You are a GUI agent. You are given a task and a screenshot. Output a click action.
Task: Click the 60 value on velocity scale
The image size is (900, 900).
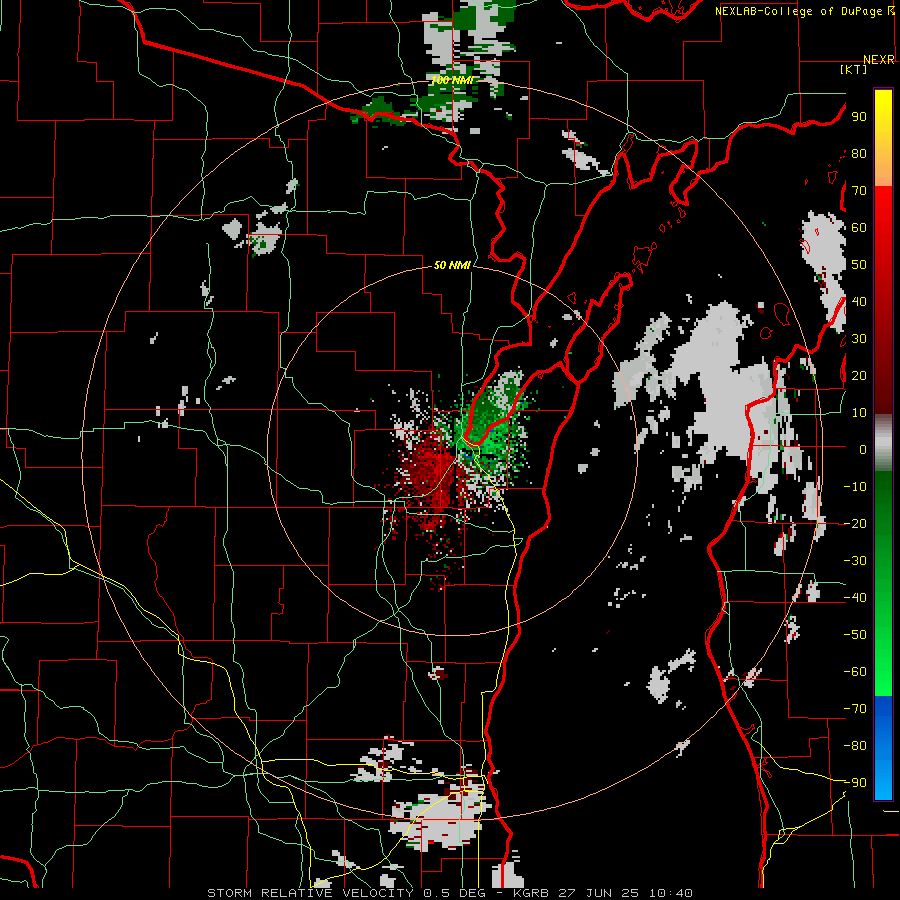pyautogui.click(x=859, y=227)
